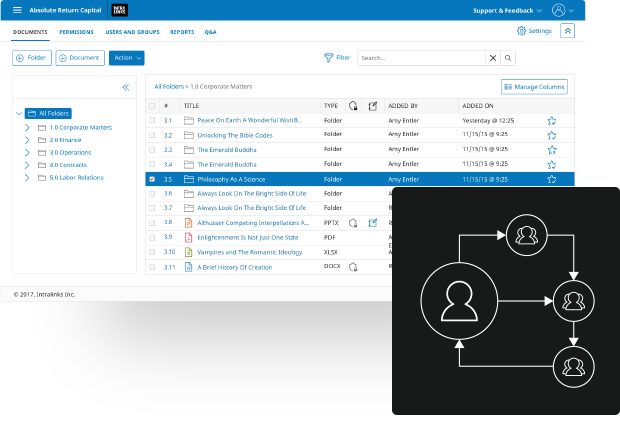
Task: Click XLSX file icon for Vampires document
Action: [x=189, y=252]
